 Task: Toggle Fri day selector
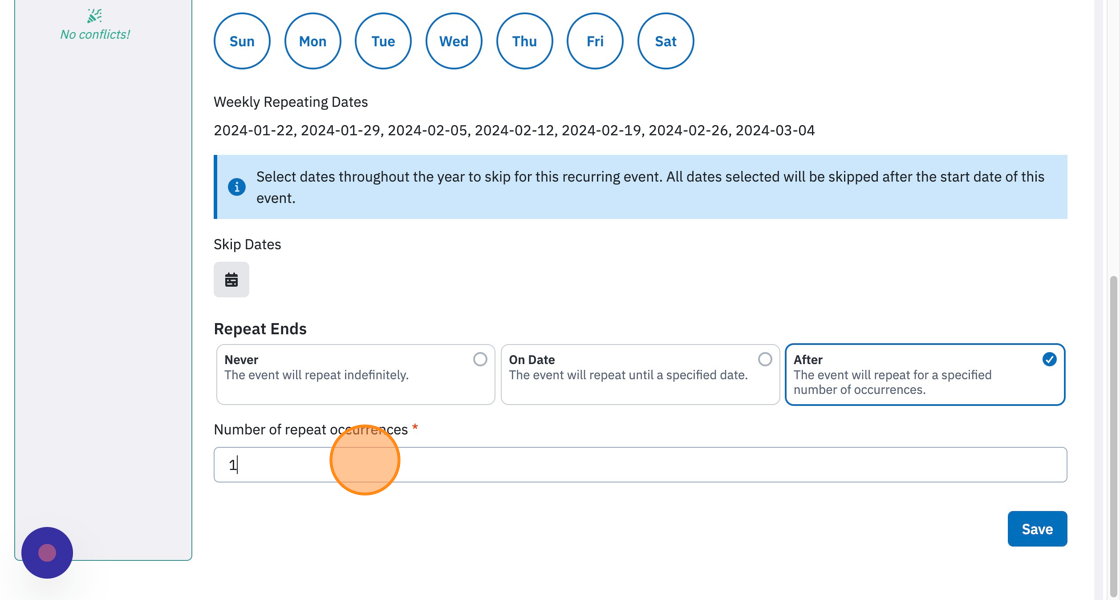[595, 41]
